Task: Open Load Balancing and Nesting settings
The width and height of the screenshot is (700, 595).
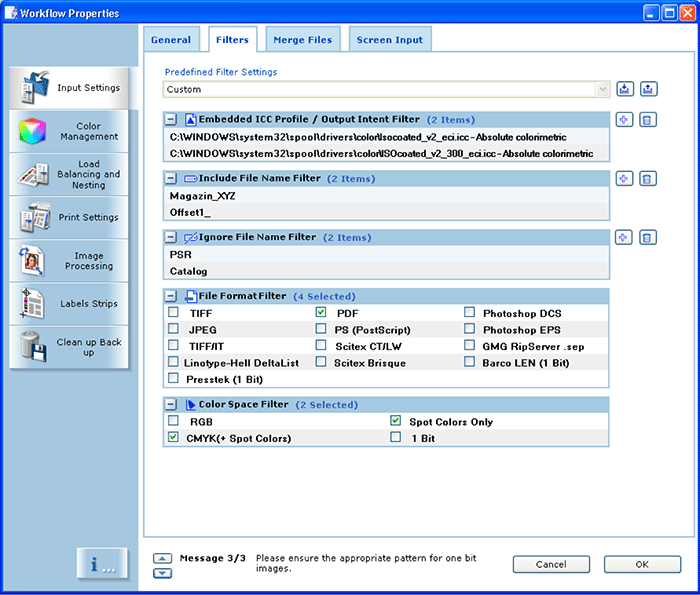Action: click(x=70, y=175)
